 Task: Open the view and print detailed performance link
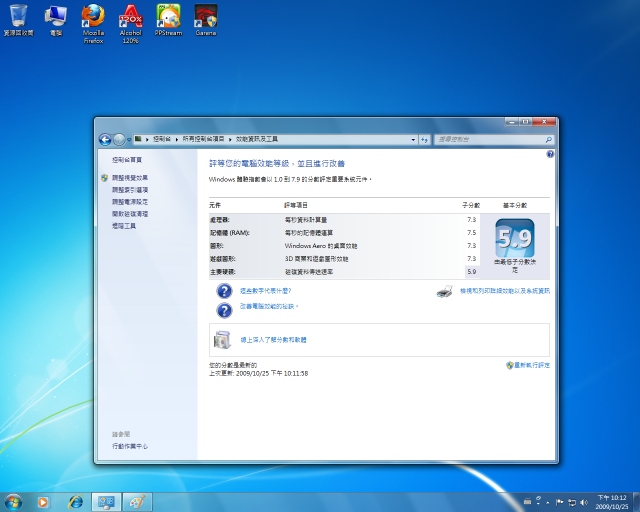coord(505,291)
